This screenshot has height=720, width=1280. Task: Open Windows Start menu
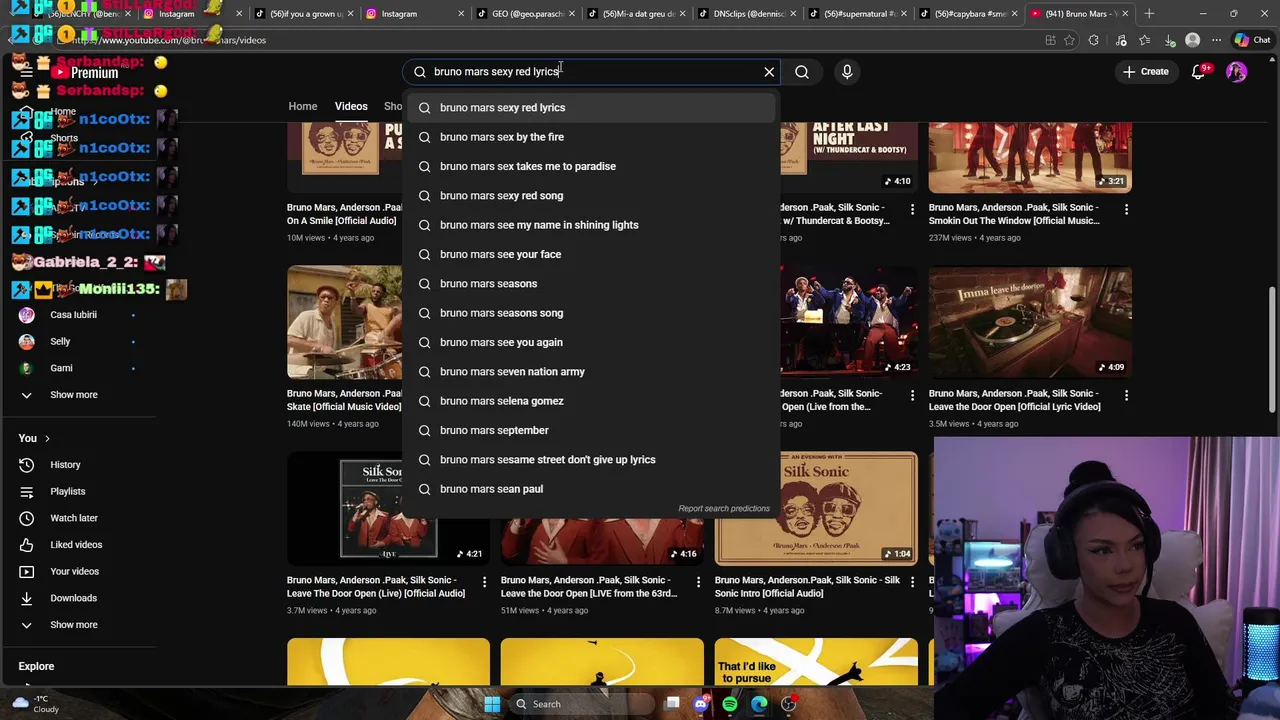coord(492,704)
